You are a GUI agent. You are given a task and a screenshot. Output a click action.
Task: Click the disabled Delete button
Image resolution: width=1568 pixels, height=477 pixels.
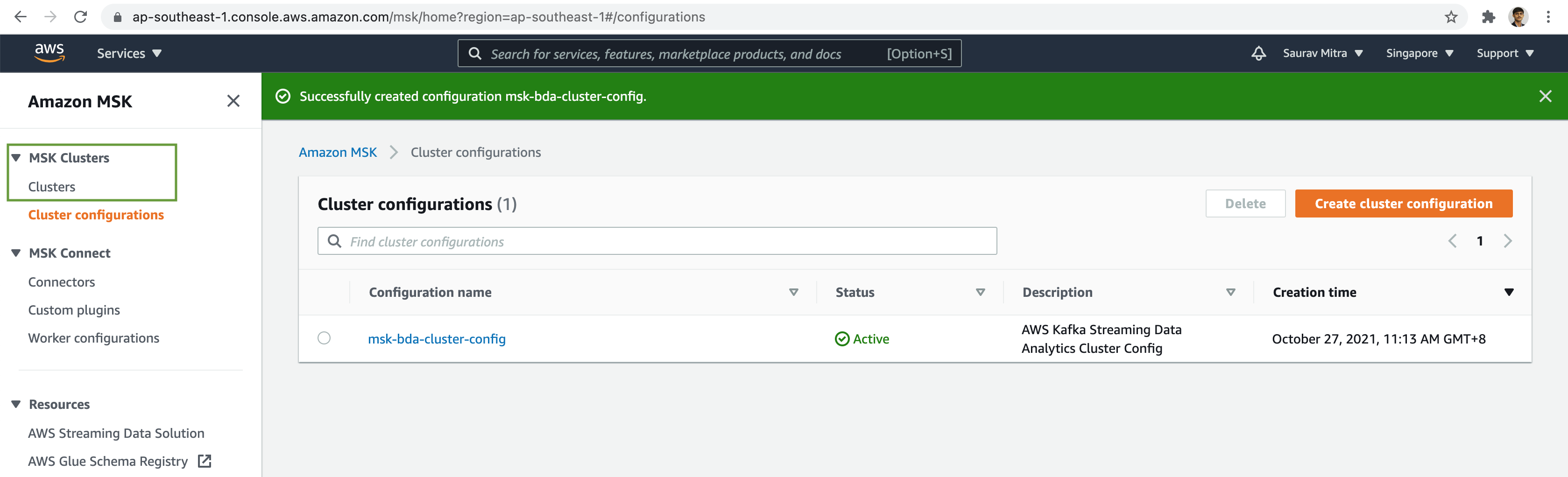1245,203
